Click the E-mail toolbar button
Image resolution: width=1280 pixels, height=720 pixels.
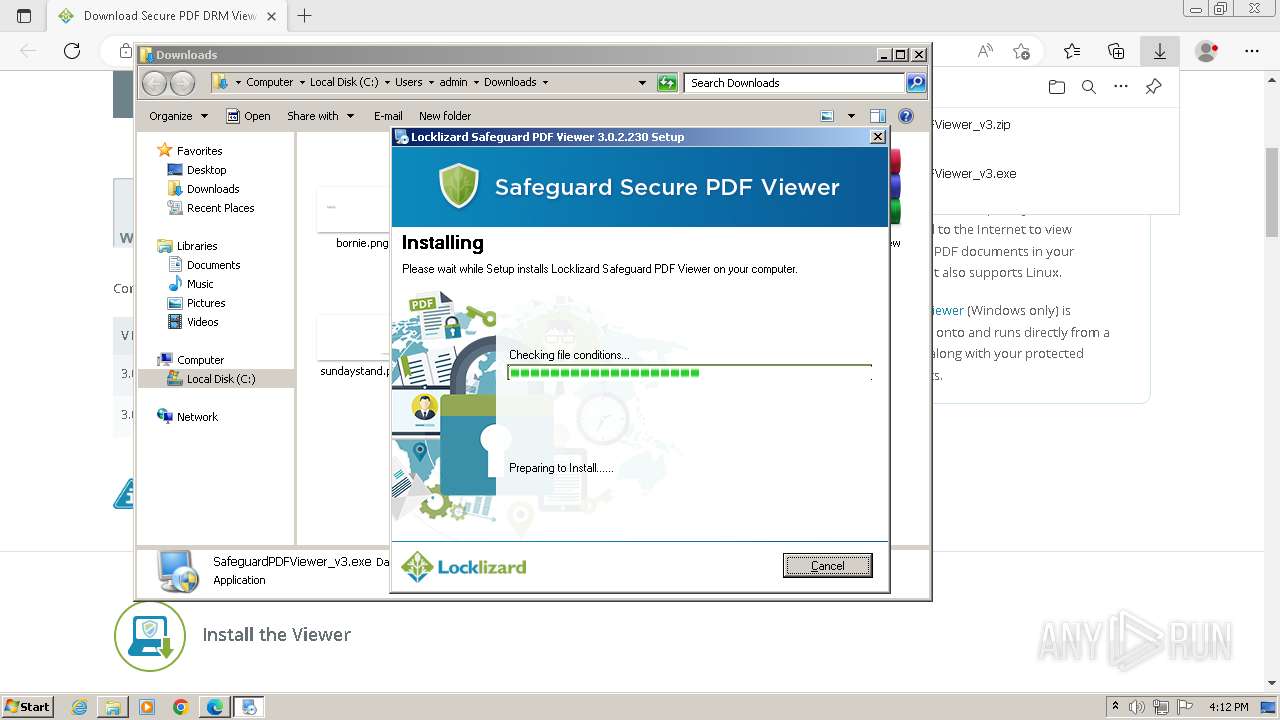(x=388, y=116)
